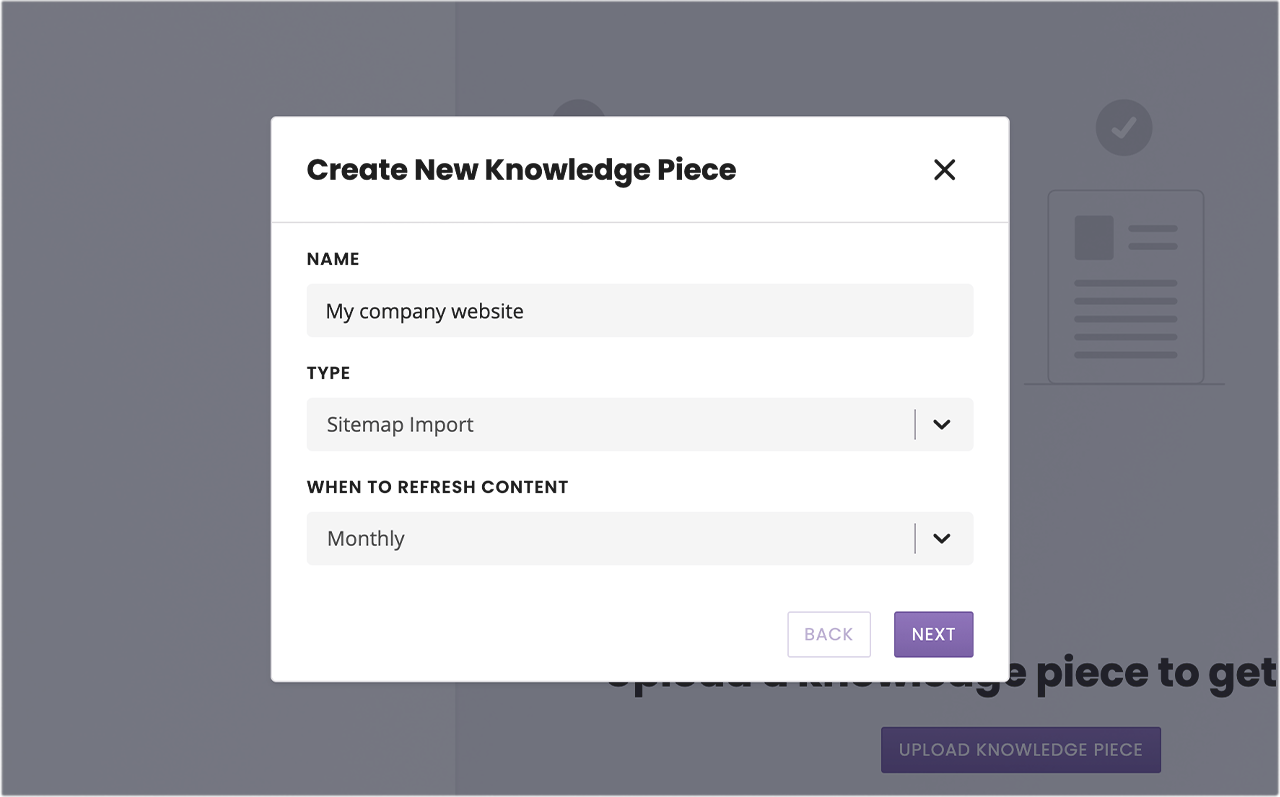Image resolution: width=1280 pixels, height=797 pixels.
Task: Go back with the Back button
Action: coord(829,634)
